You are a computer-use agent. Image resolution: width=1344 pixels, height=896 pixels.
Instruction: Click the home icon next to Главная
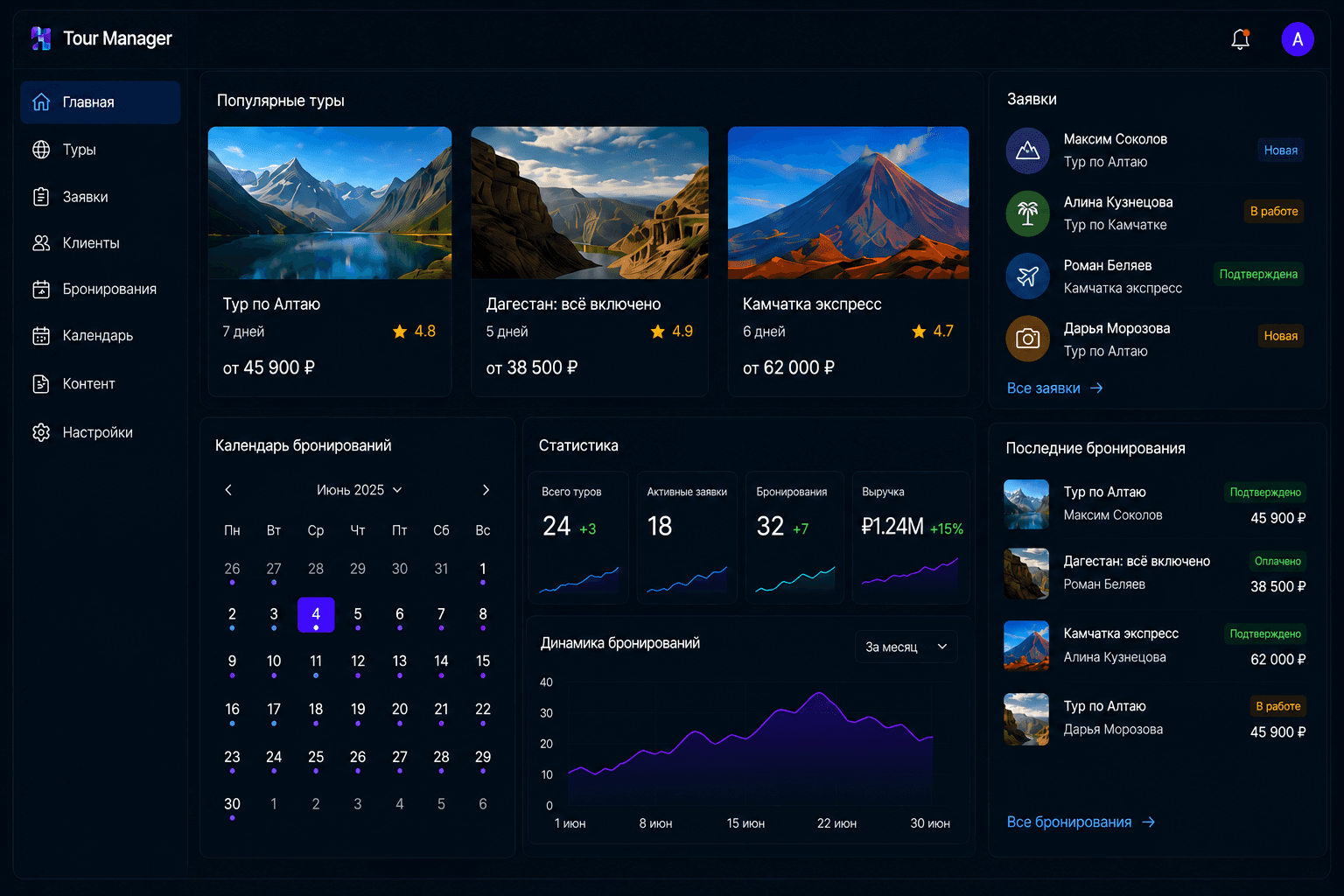point(41,102)
